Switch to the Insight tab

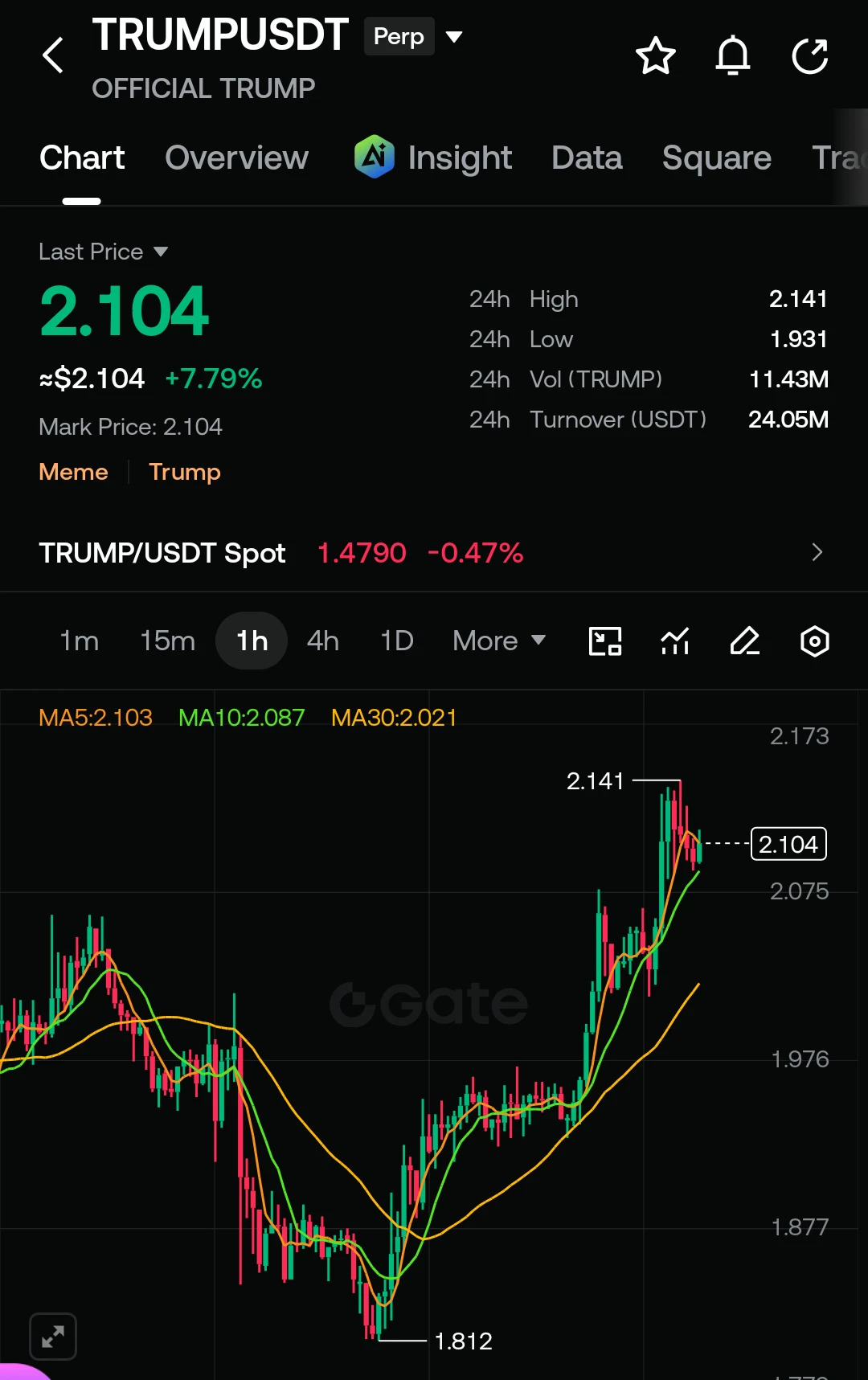tap(460, 158)
